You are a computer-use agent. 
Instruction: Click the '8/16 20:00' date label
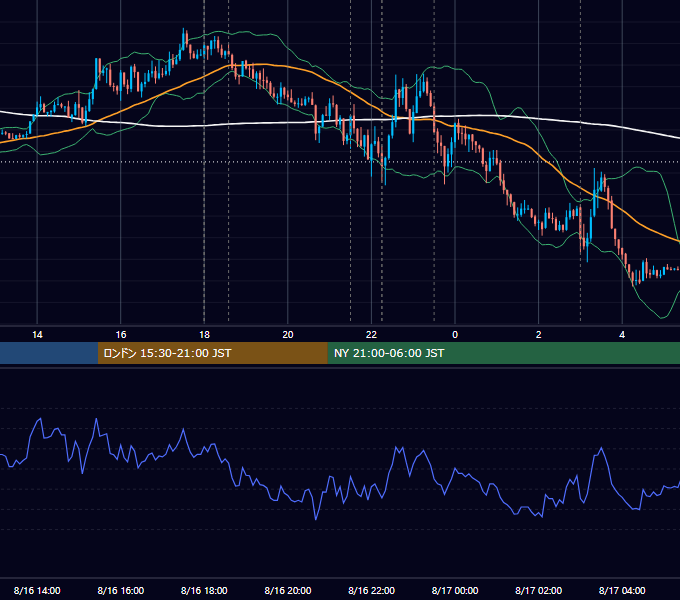pos(288,590)
